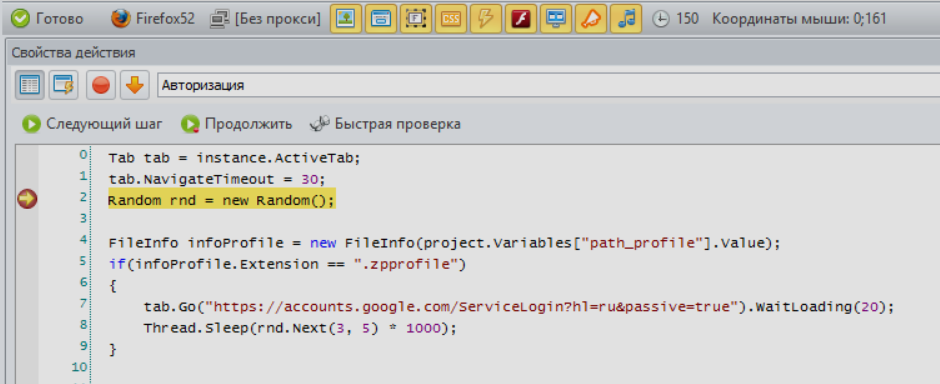Toggle the CSS loading icon
Viewport: 940px width, 384px height.
(x=450, y=19)
